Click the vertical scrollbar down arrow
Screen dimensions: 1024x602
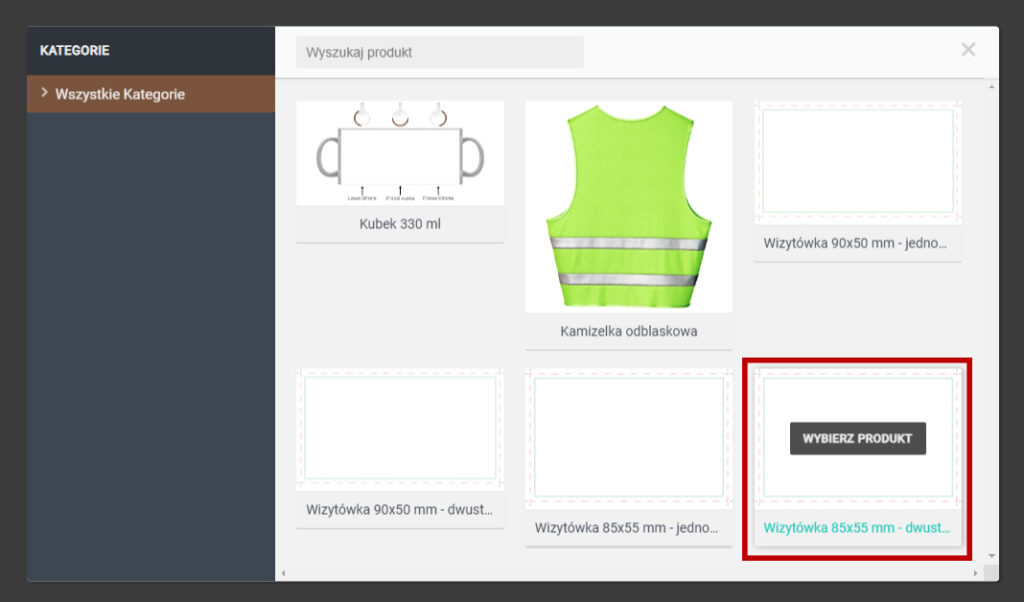(x=991, y=555)
